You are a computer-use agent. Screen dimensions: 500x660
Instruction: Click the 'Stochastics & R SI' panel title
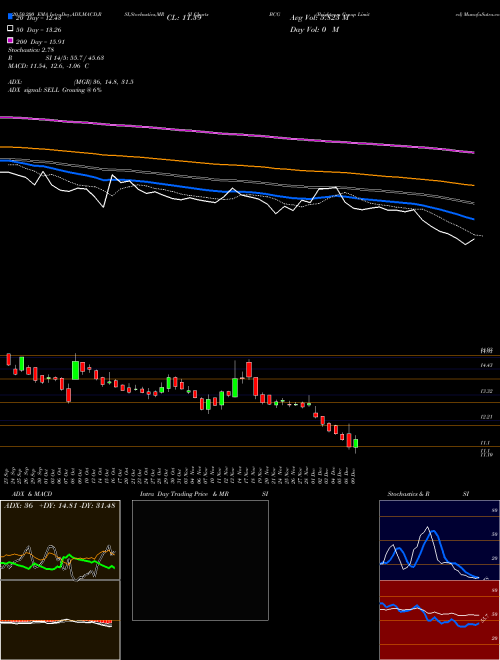[x=428, y=494]
